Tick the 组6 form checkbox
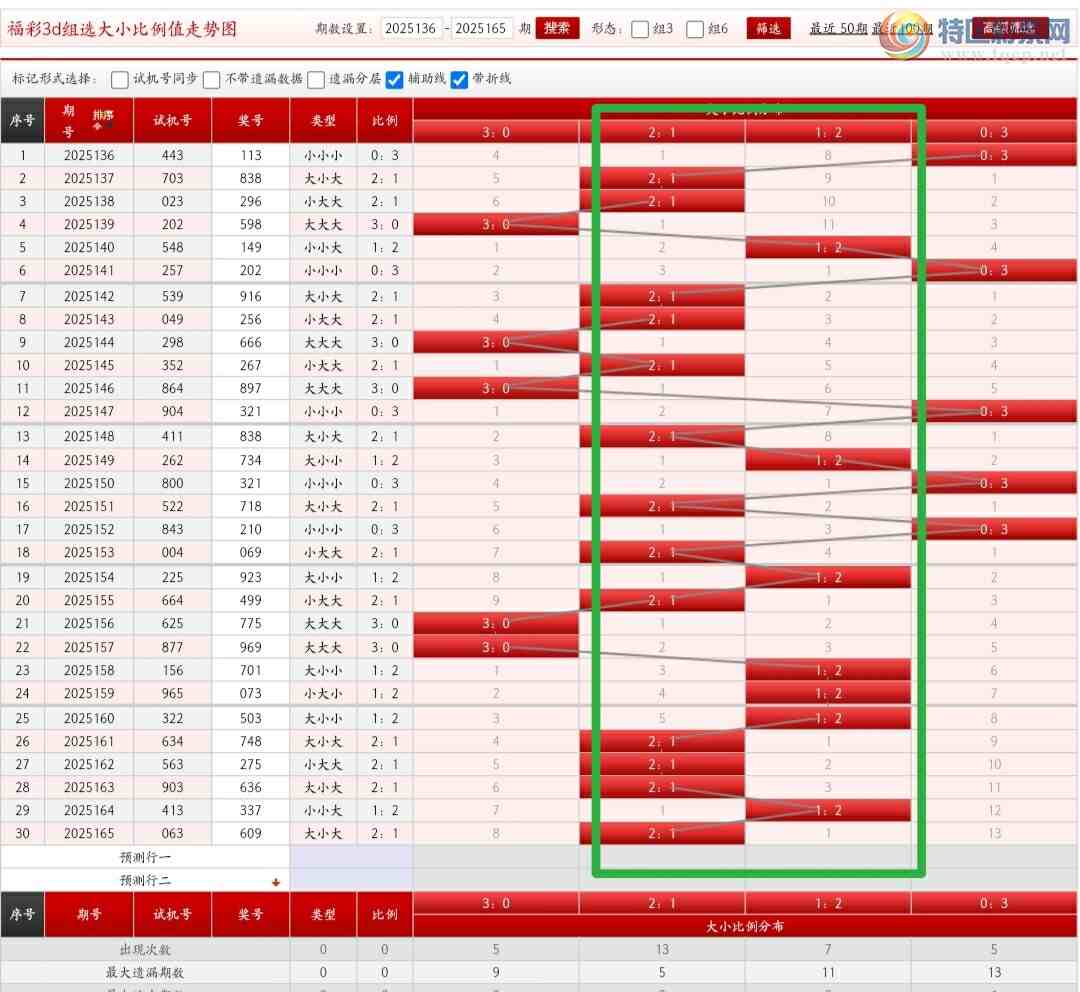Screen dimensions: 1080x992 [x=696, y=29]
